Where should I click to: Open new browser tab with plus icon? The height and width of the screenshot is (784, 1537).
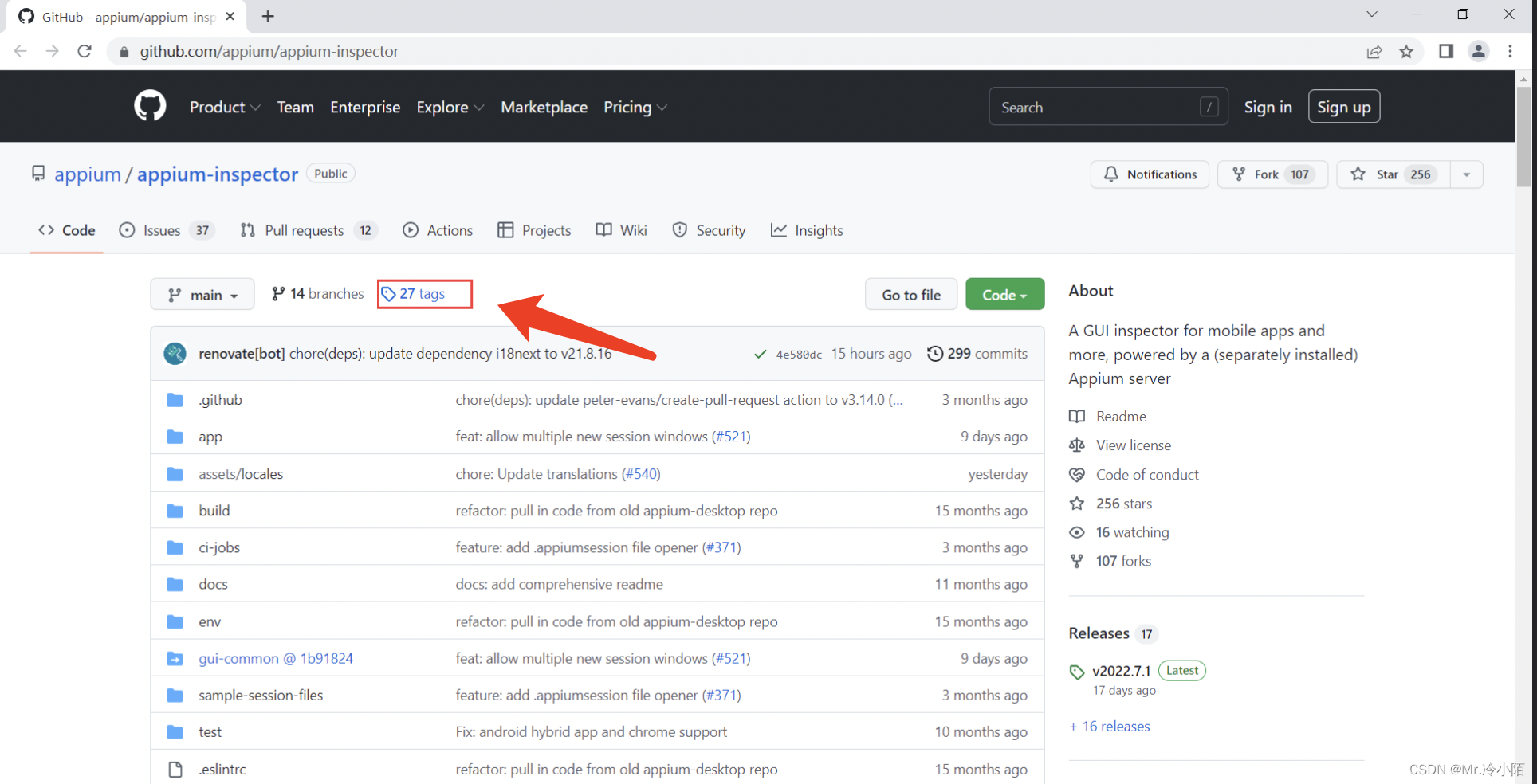coord(268,16)
